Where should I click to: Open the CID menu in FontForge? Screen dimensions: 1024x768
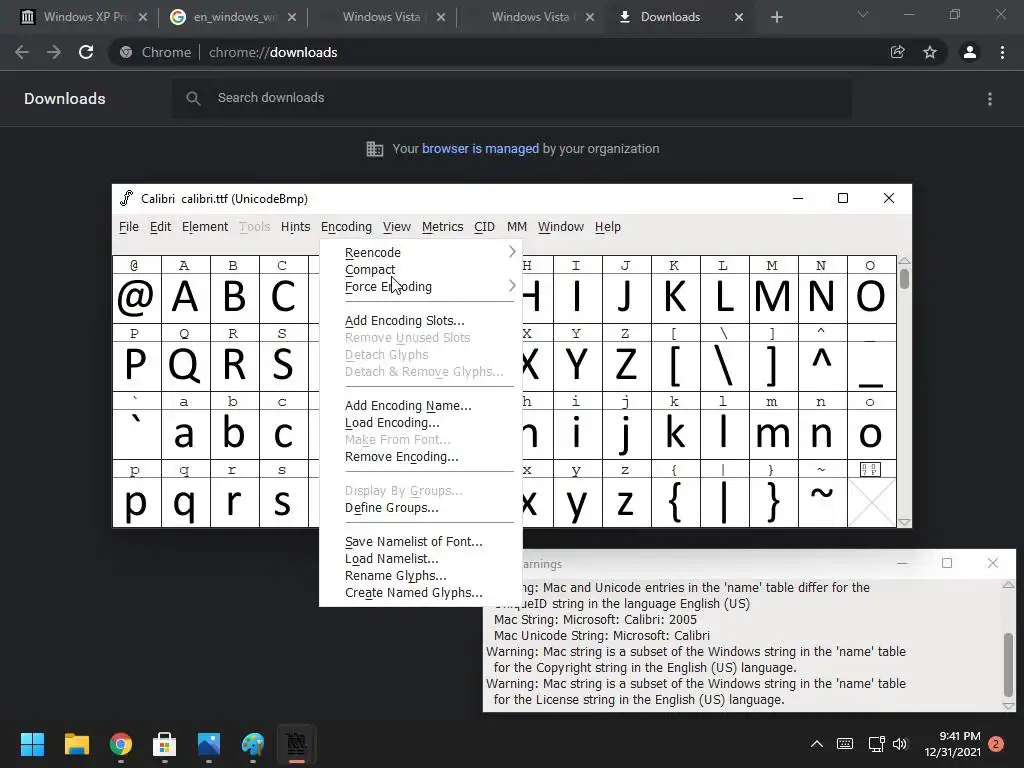[484, 227]
